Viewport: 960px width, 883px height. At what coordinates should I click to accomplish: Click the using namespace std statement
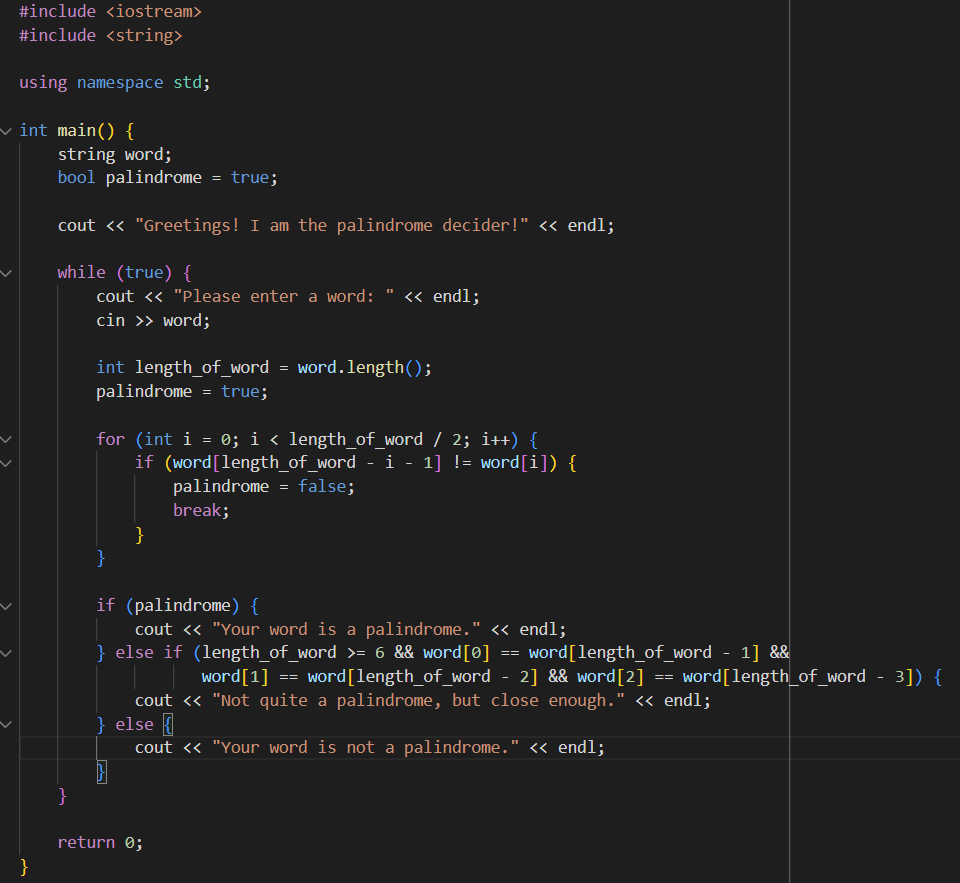pos(113,82)
